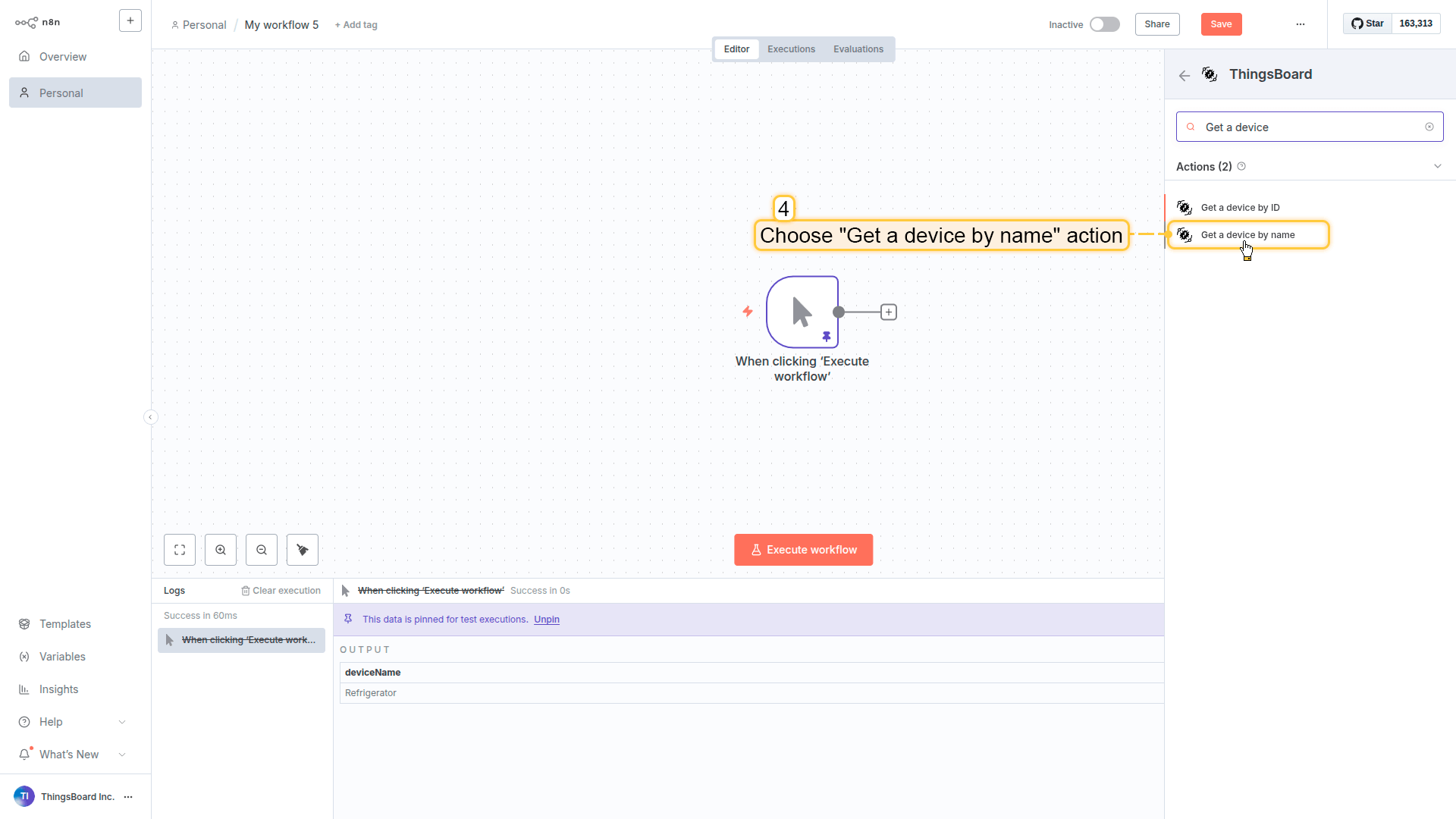1456x819 pixels.
Task: Toggle the Inactive workflow switch
Action: pyautogui.click(x=1104, y=24)
